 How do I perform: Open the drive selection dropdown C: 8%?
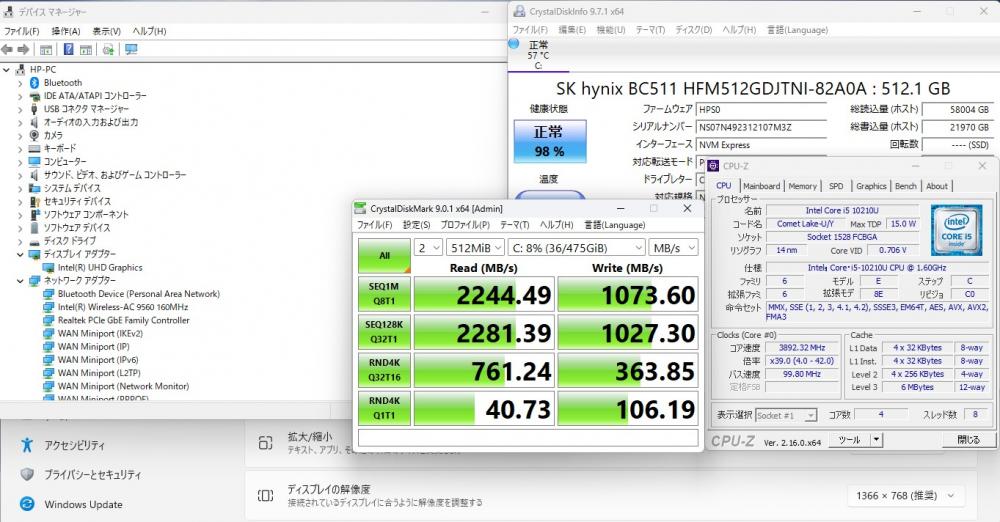575,247
